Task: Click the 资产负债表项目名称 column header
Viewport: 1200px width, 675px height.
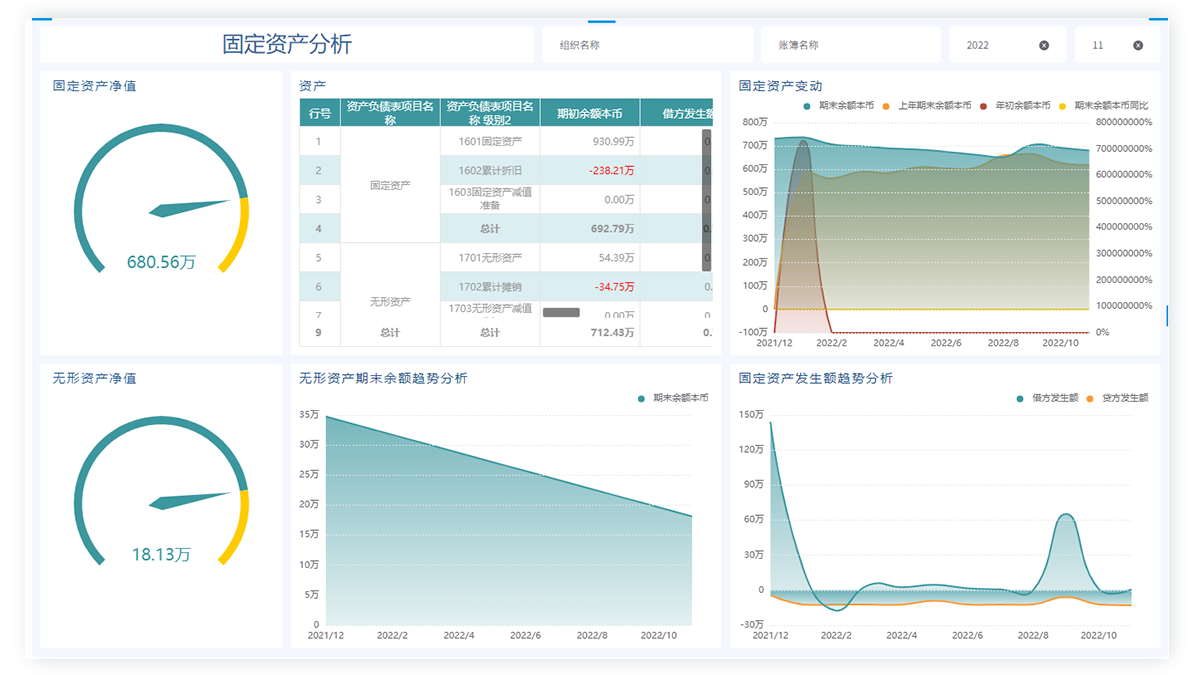Action: [x=390, y=113]
